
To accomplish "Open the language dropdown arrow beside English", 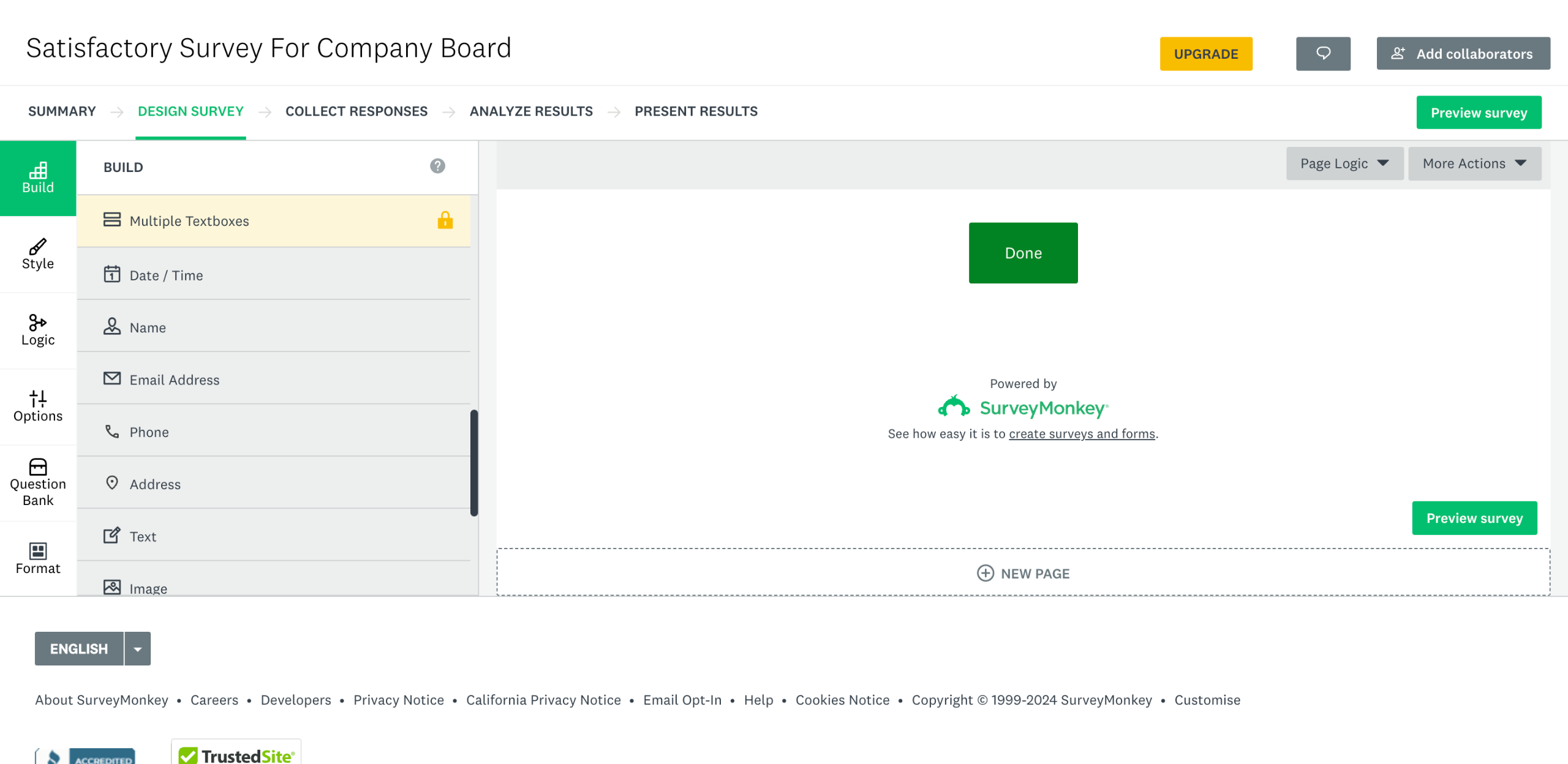I will pos(138,649).
